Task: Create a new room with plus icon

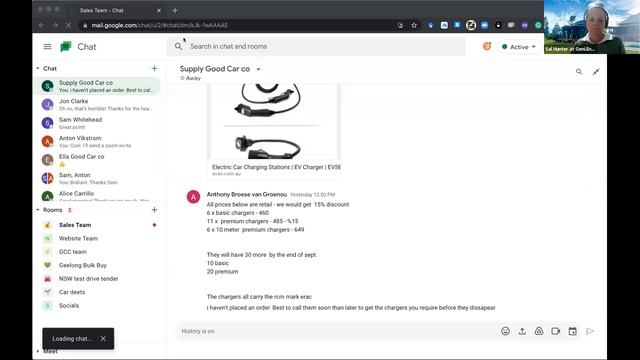Action: tap(154, 210)
